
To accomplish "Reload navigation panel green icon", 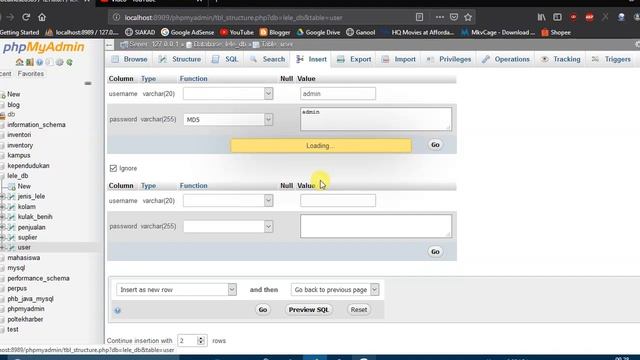I will coord(69,62).
